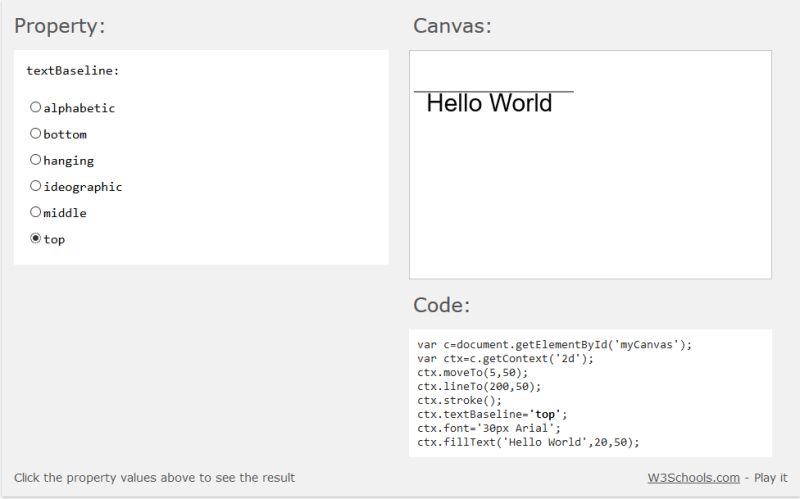Image resolution: width=800 pixels, height=499 pixels.
Task: Click the textBaseline: label
Action: [72, 70]
